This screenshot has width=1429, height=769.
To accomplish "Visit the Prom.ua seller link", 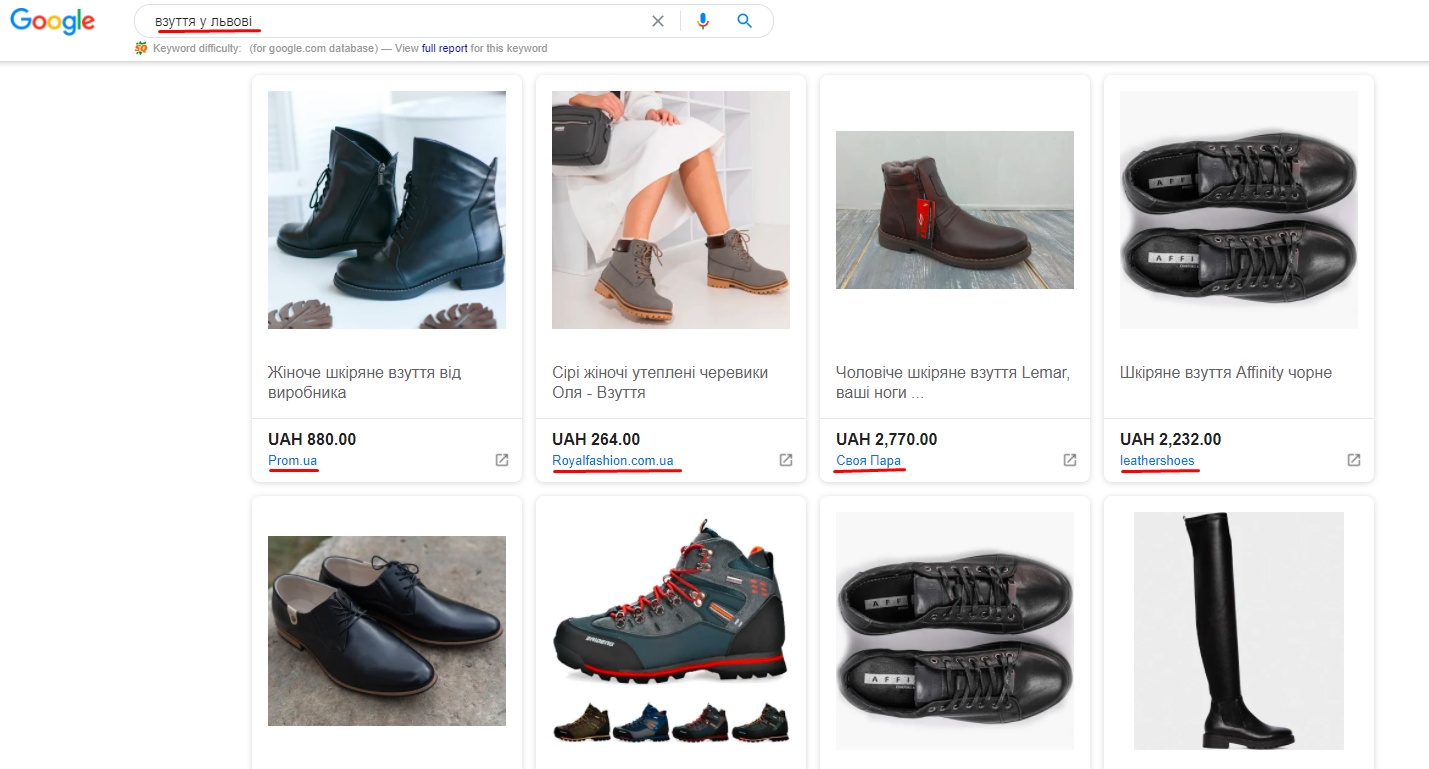I will pyautogui.click(x=292, y=461).
